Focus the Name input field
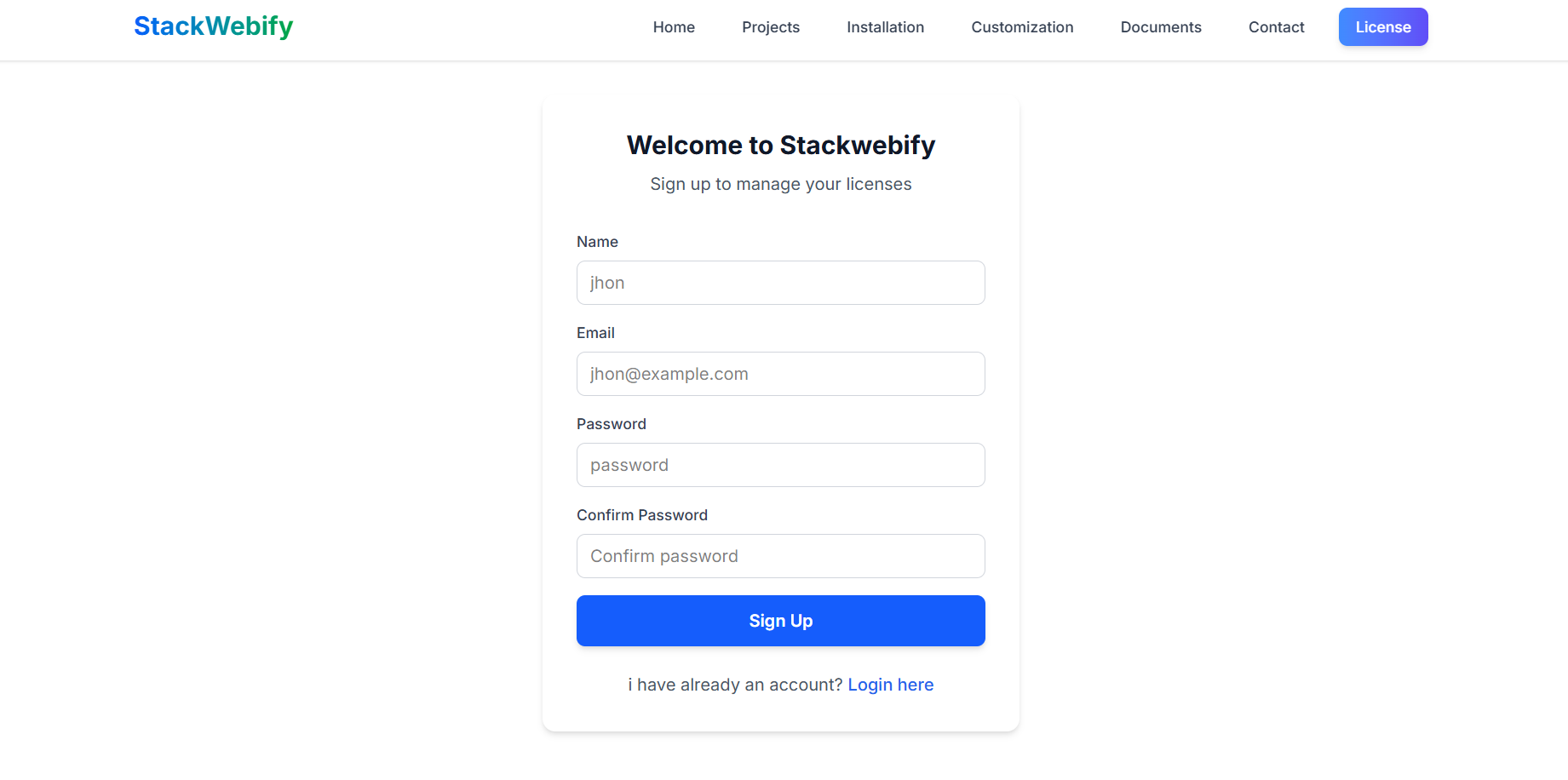Viewport: 1568px width, 780px height. [x=780, y=283]
